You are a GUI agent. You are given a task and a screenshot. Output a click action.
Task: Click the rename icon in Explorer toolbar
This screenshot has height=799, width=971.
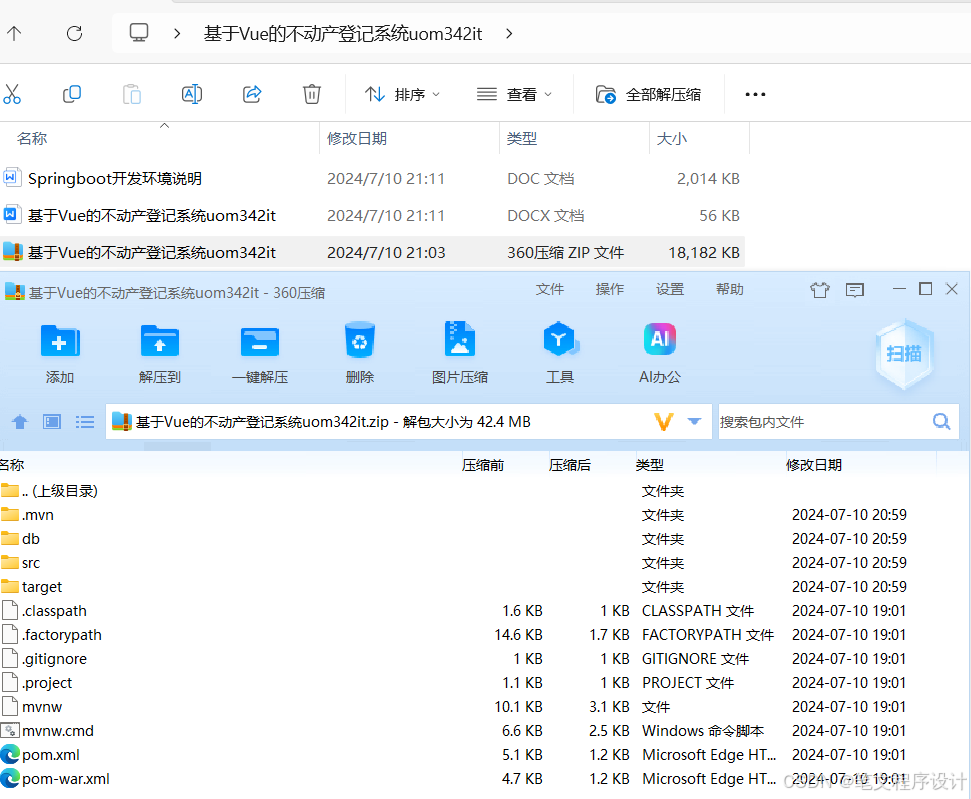tap(191, 93)
